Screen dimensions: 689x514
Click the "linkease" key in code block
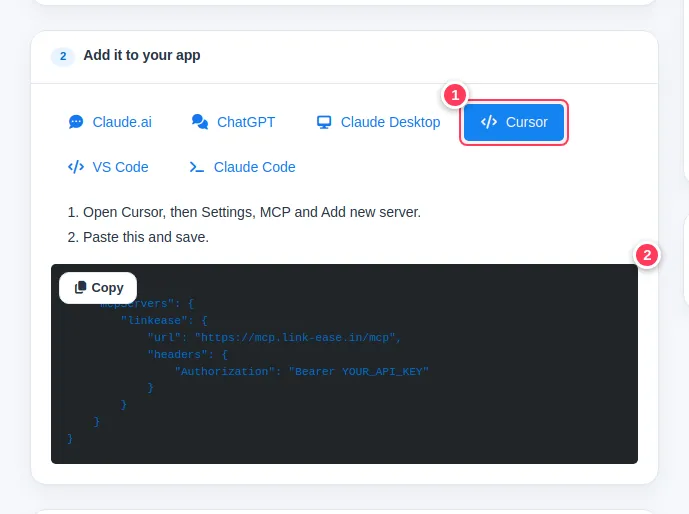tap(157, 321)
